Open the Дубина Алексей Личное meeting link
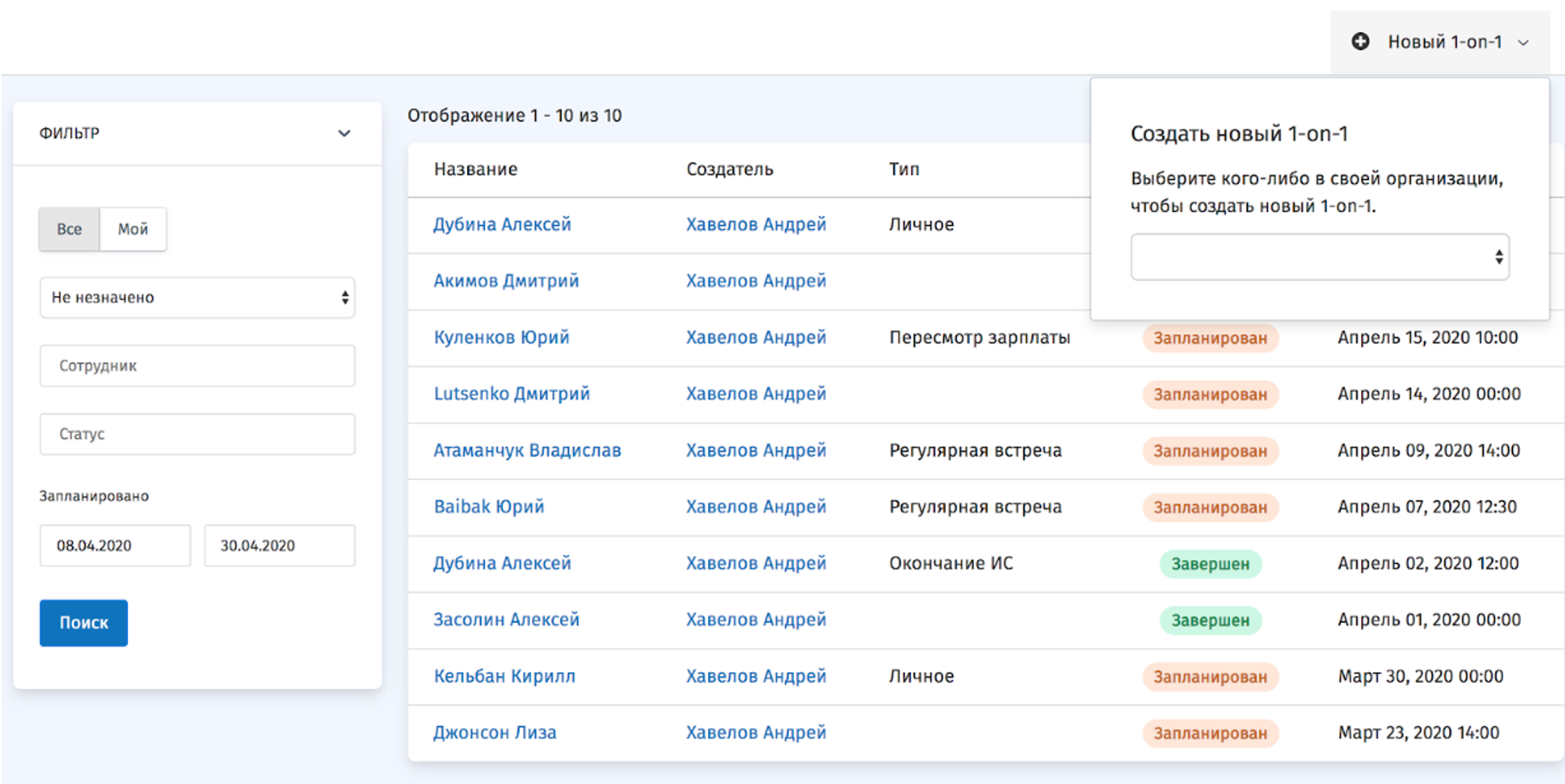The image size is (1565, 784). pos(502,224)
